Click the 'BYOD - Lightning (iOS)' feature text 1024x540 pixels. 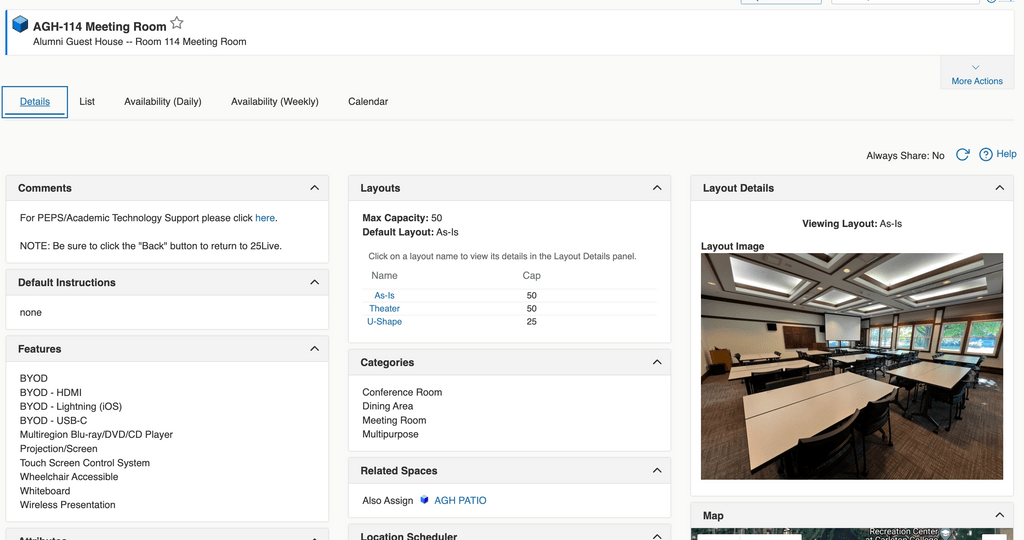click(71, 407)
